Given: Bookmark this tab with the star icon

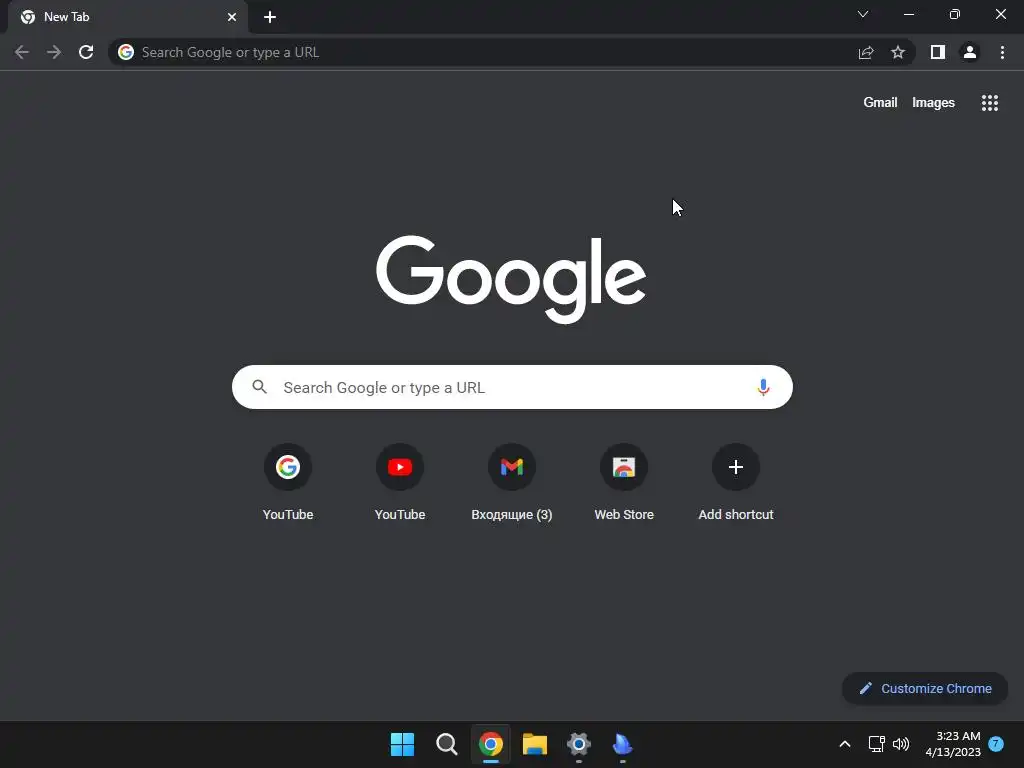Looking at the screenshot, I should tap(898, 52).
